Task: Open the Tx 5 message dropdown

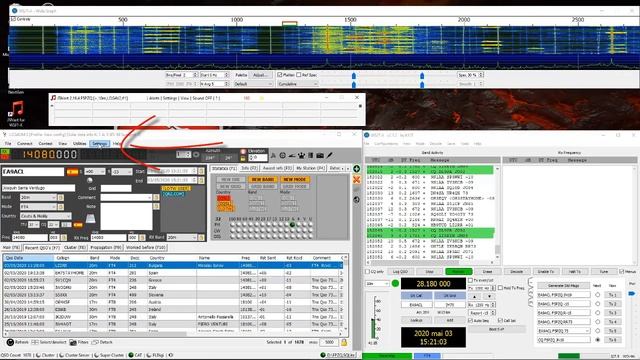Action: 563,331
